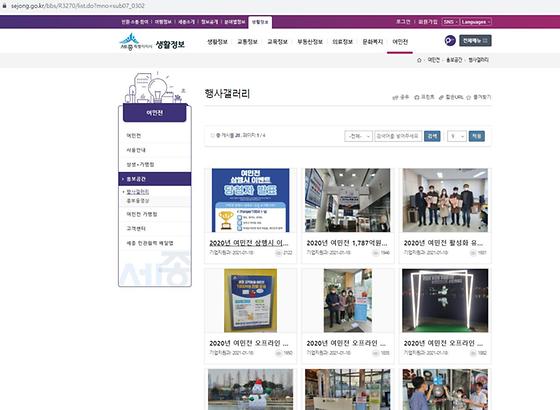Open 분야별정보 in top bar
The height and width of the screenshot is (410, 560).
tap(235, 22)
